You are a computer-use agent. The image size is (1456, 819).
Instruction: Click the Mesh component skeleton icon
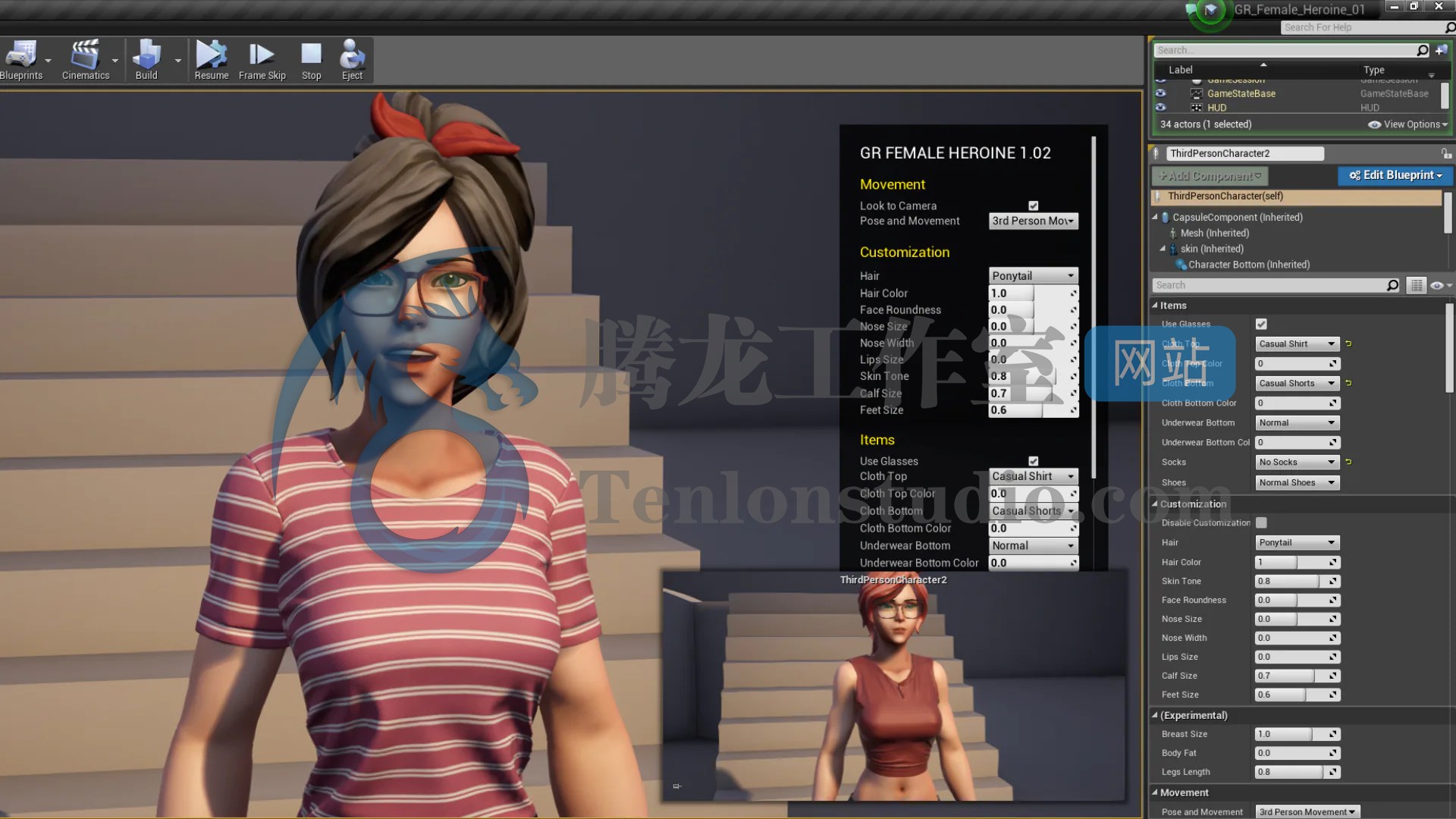[x=1173, y=233]
